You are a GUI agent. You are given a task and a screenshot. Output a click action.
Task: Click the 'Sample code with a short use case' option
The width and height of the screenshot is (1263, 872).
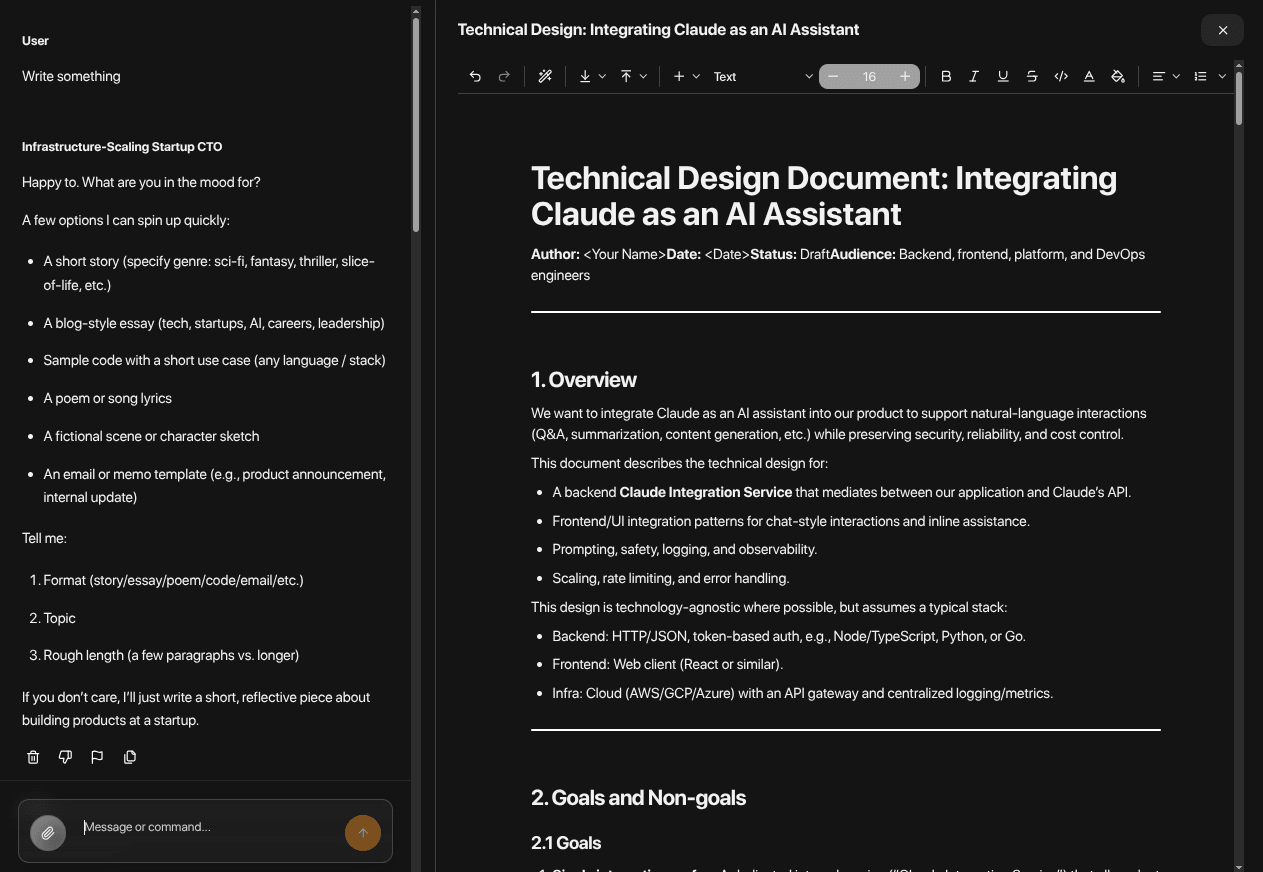tap(214, 360)
